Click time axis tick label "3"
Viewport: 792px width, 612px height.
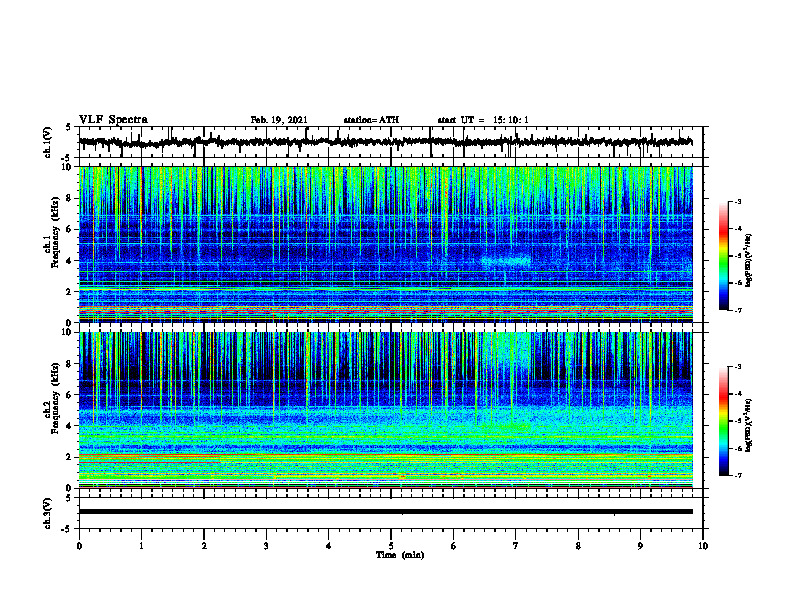pos(266,546)
